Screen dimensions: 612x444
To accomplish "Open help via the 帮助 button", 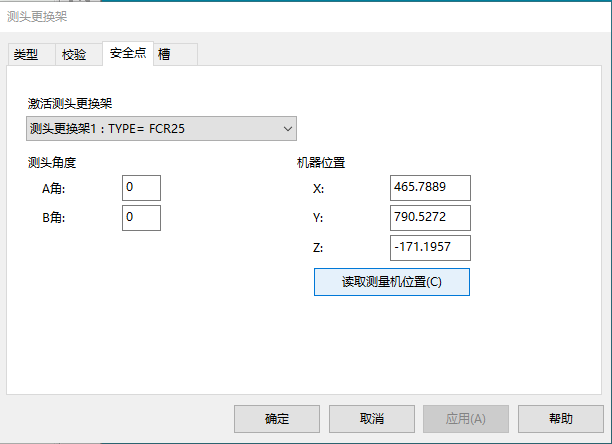I will pyautogui.click(x=561, y=419).
